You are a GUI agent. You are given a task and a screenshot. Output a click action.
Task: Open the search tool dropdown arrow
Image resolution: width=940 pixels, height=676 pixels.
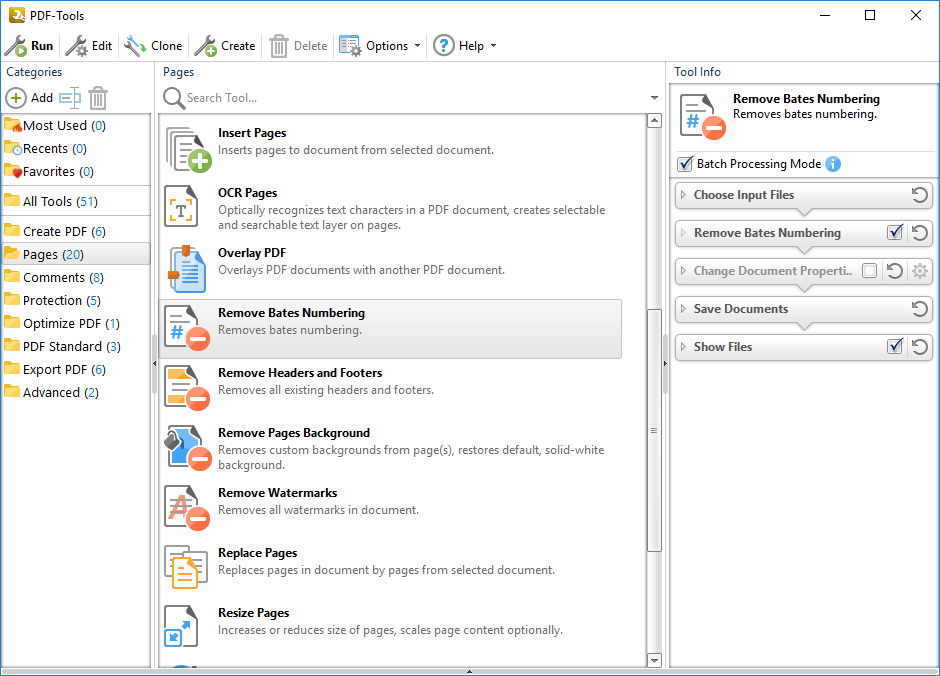654,98
